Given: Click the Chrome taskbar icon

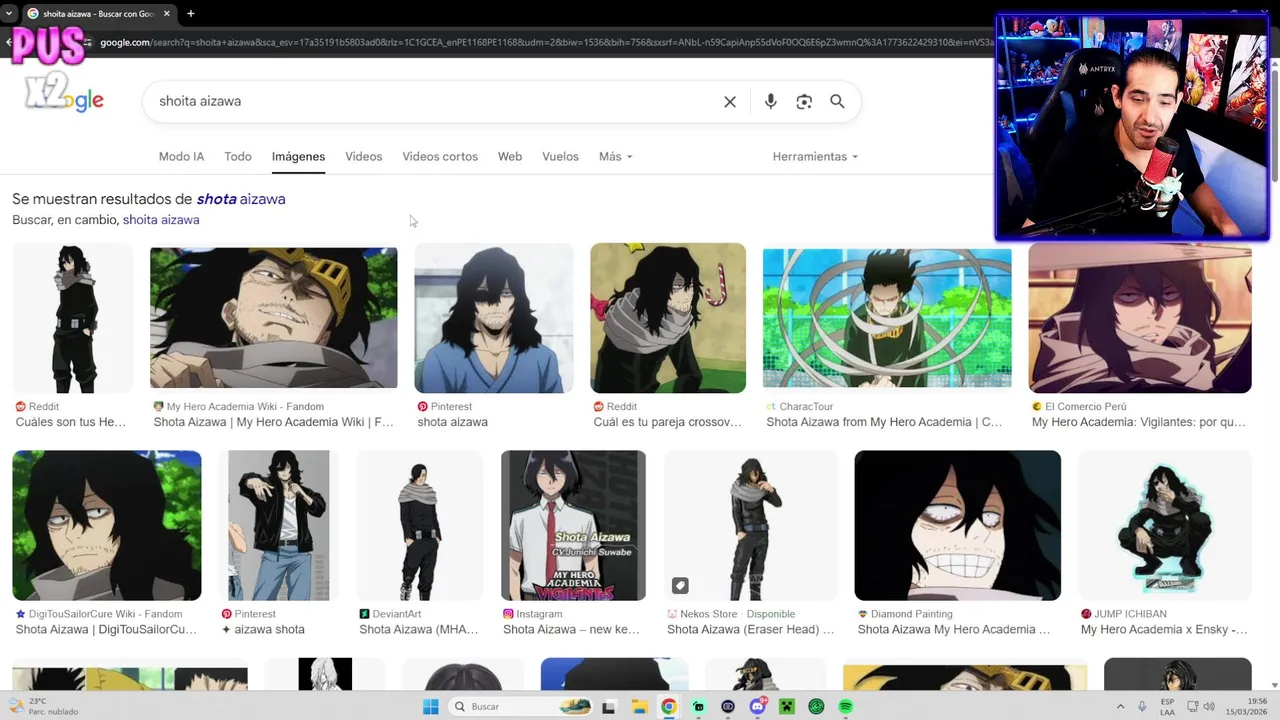Looking at the screenshot, I should coord(669,707).
